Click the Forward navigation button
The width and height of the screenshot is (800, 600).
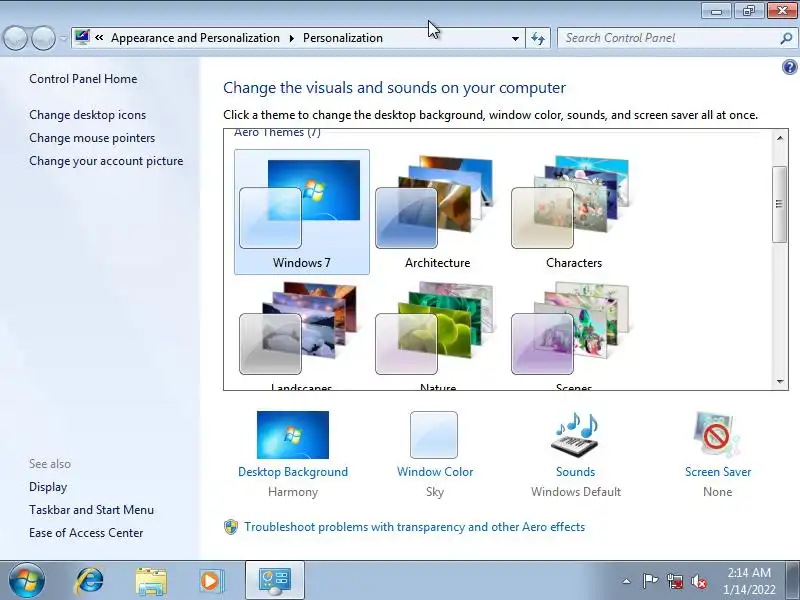pos(43,38)
